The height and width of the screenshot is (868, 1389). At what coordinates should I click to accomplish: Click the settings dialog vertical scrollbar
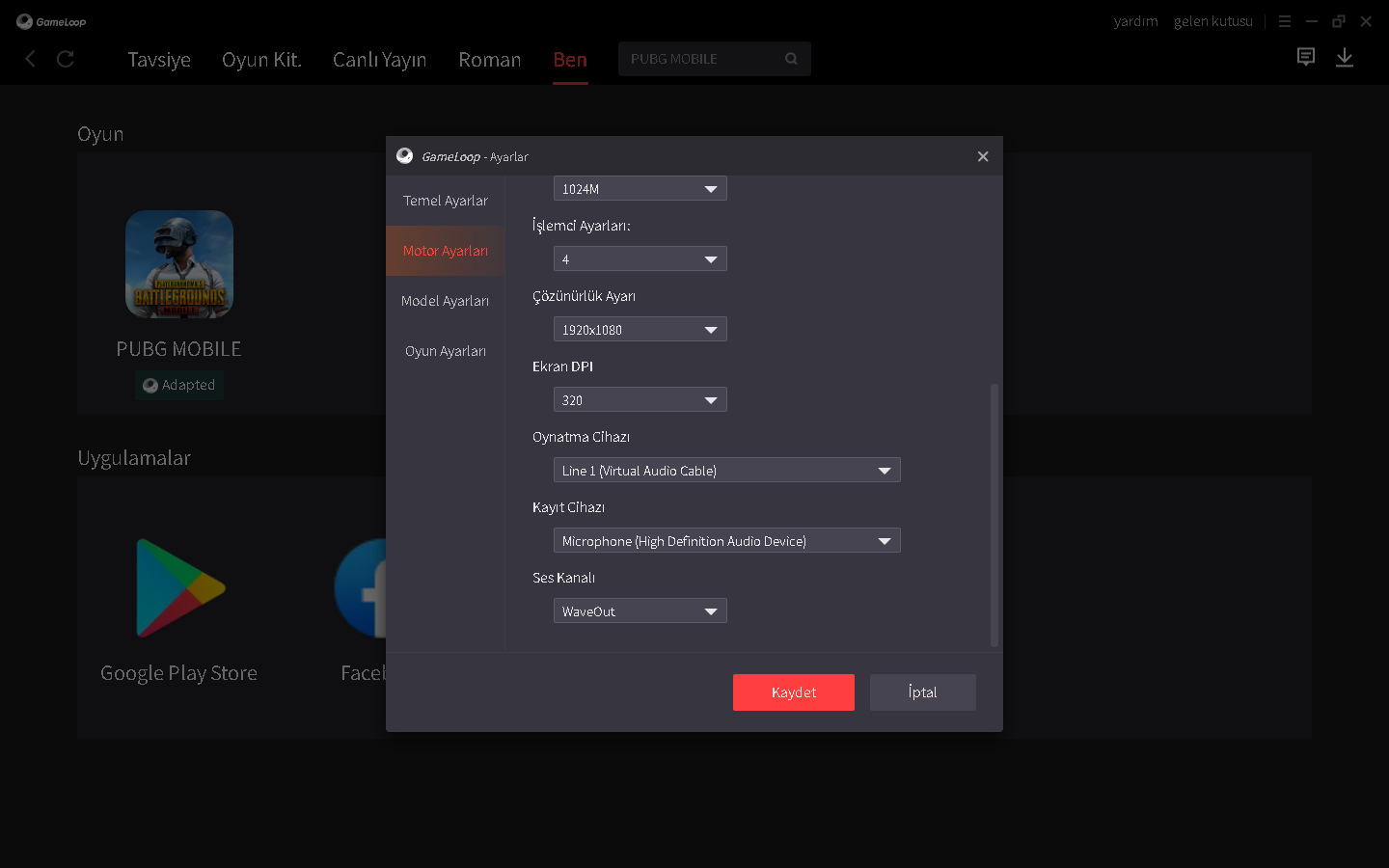tap(994, 515)
